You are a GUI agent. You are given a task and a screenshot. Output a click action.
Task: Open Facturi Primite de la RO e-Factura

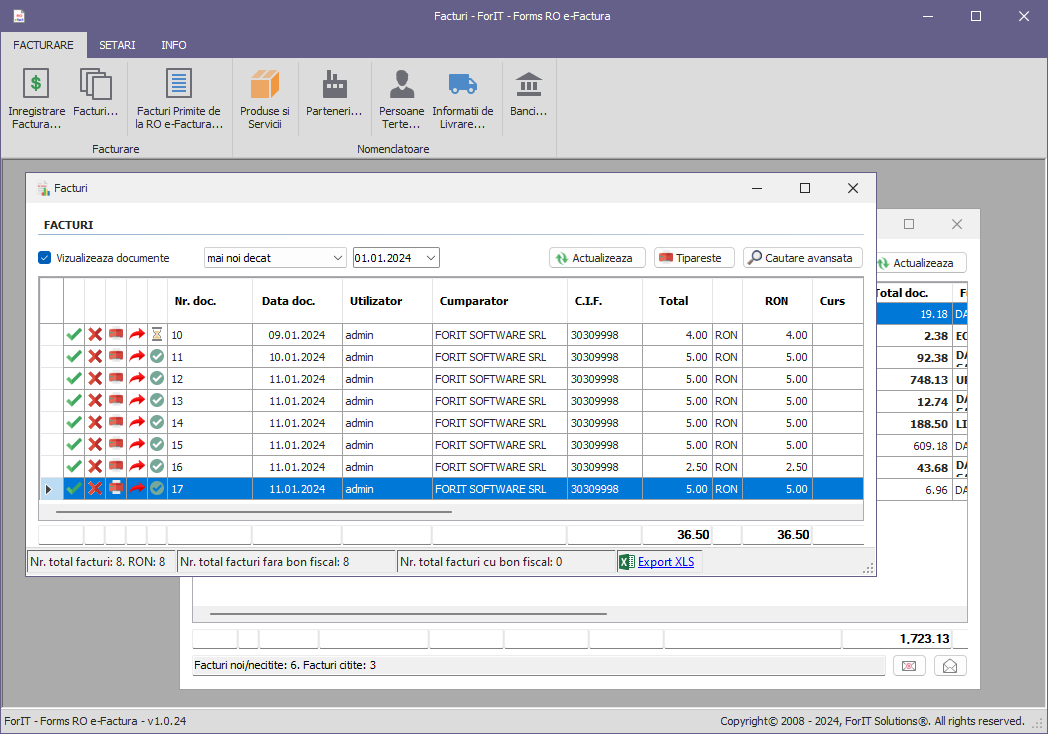click(179, 98)
